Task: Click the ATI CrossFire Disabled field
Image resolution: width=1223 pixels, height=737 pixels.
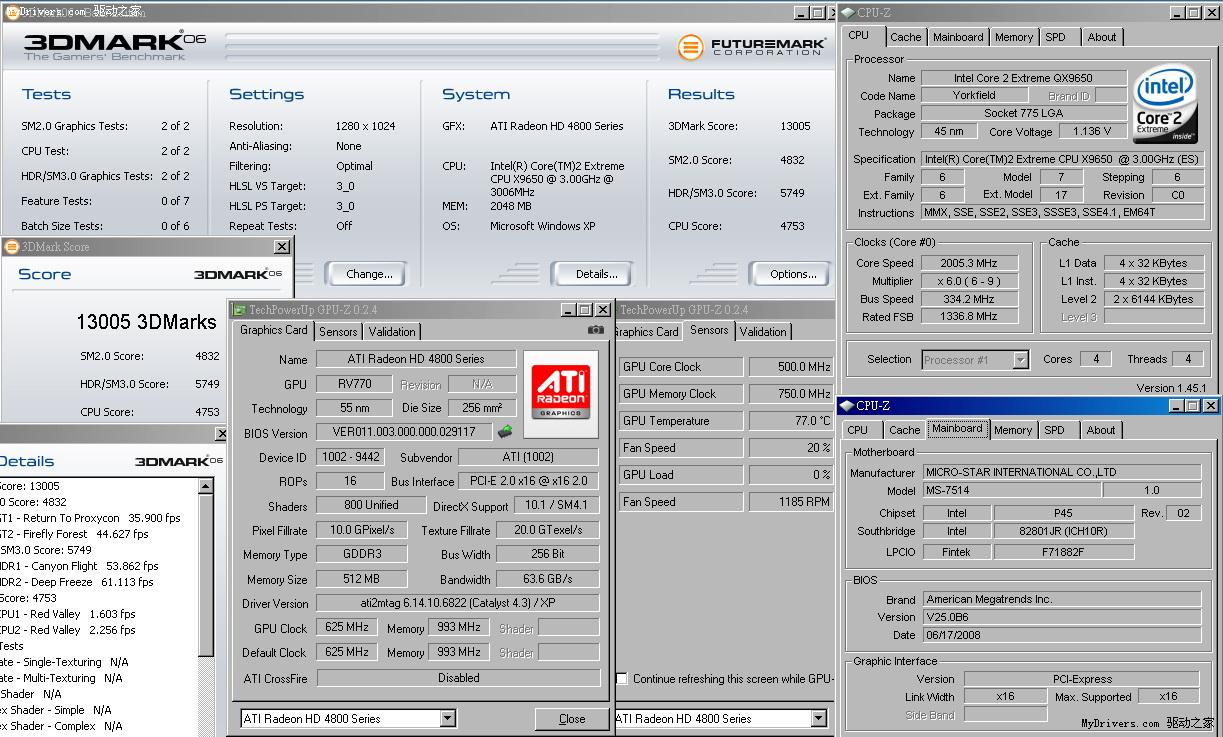Action: pyautogui.click(x=458, y=678)
